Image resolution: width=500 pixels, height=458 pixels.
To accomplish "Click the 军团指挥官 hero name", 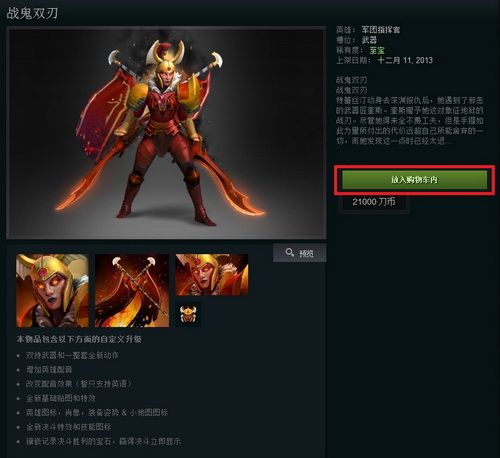I will point(381,30).
